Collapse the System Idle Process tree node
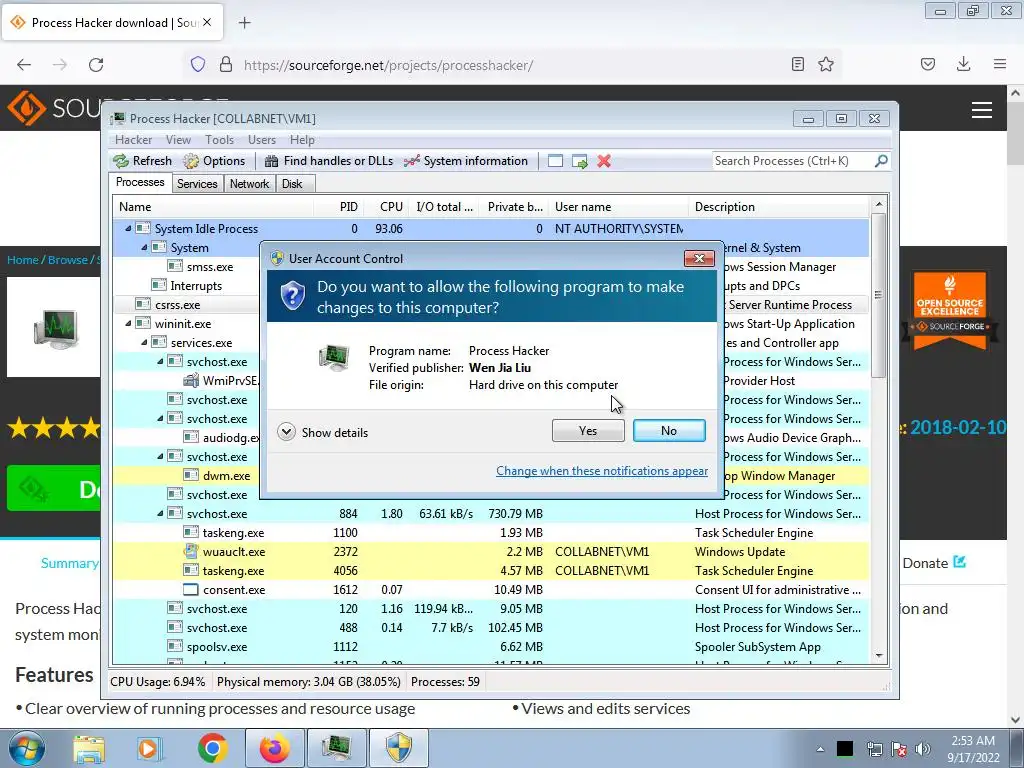Image resolution: width=1024 pixels, height=768 pixels. 128,229
